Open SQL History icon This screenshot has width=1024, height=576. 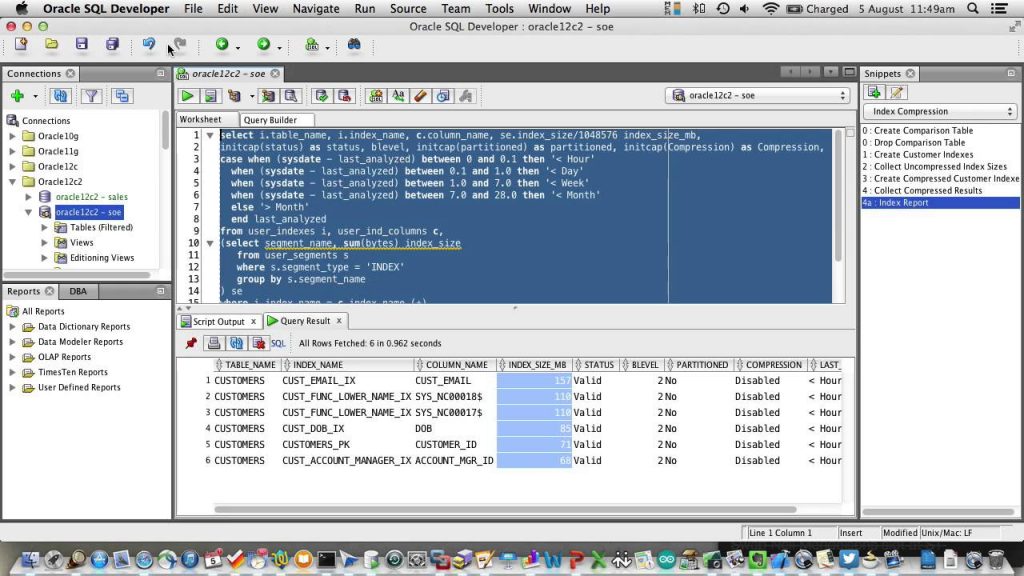443,96
